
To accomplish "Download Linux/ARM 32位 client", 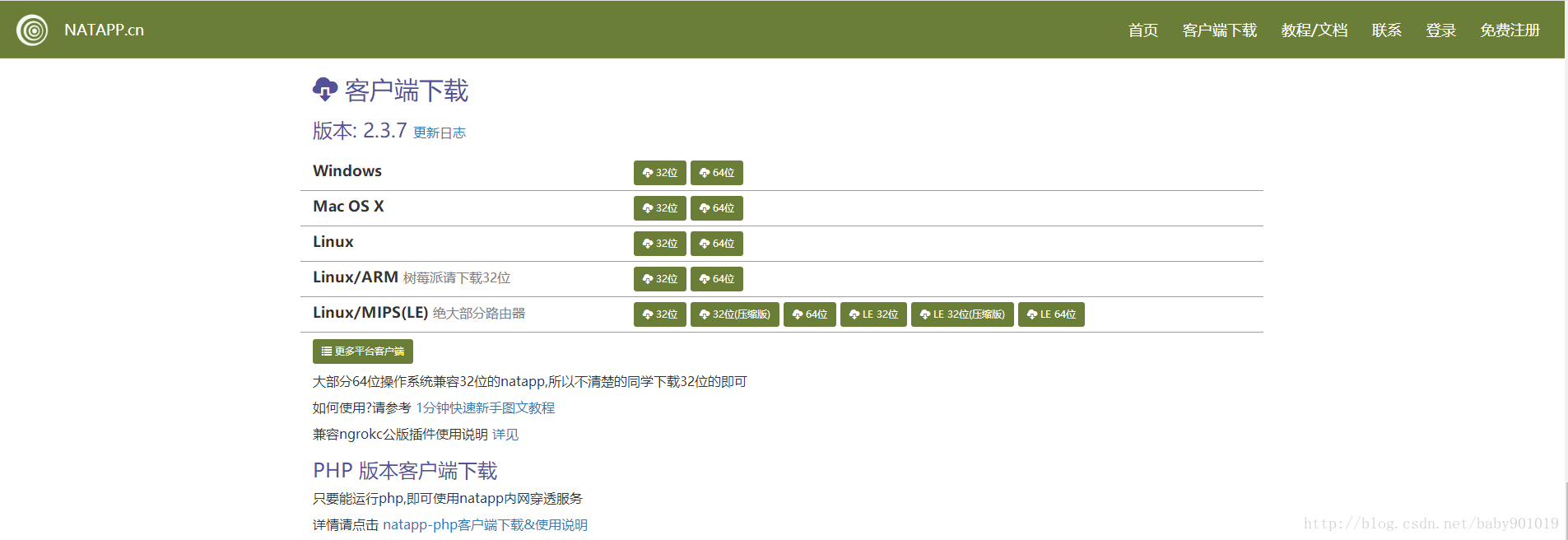I will click(x=659, y=279).
